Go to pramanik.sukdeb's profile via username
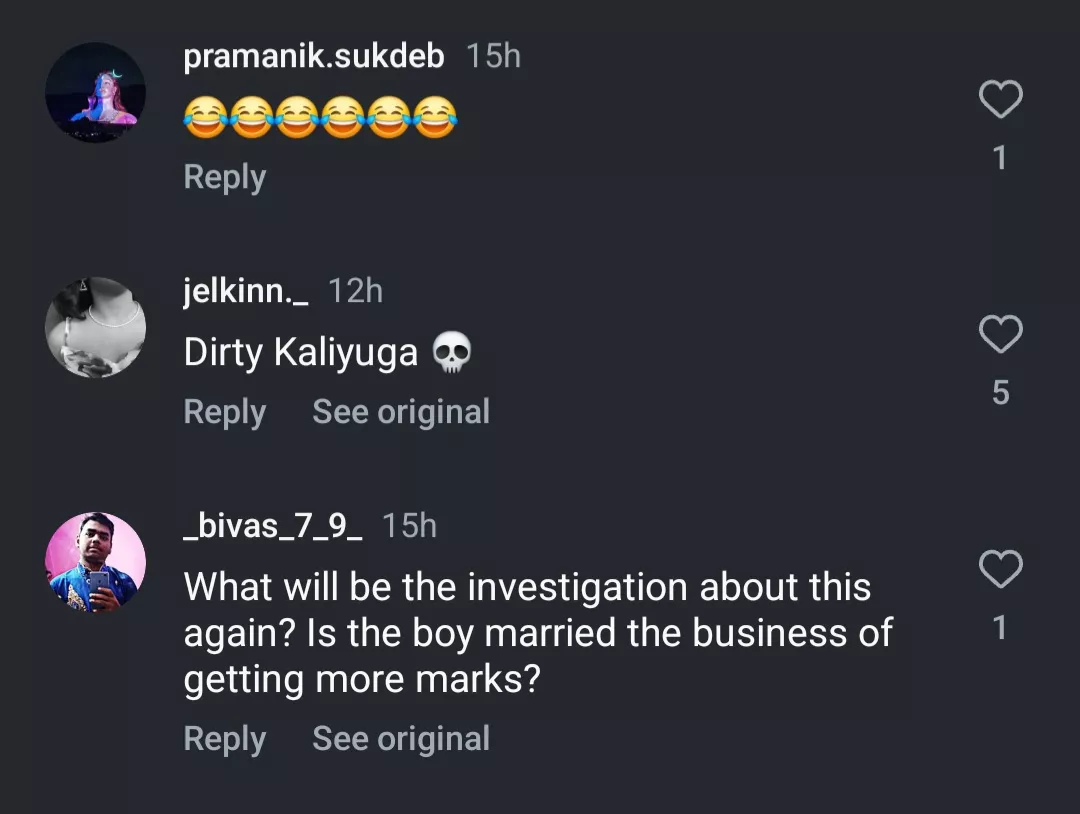The width and height of the screenshot is (1080, 814). click(313, 56)
